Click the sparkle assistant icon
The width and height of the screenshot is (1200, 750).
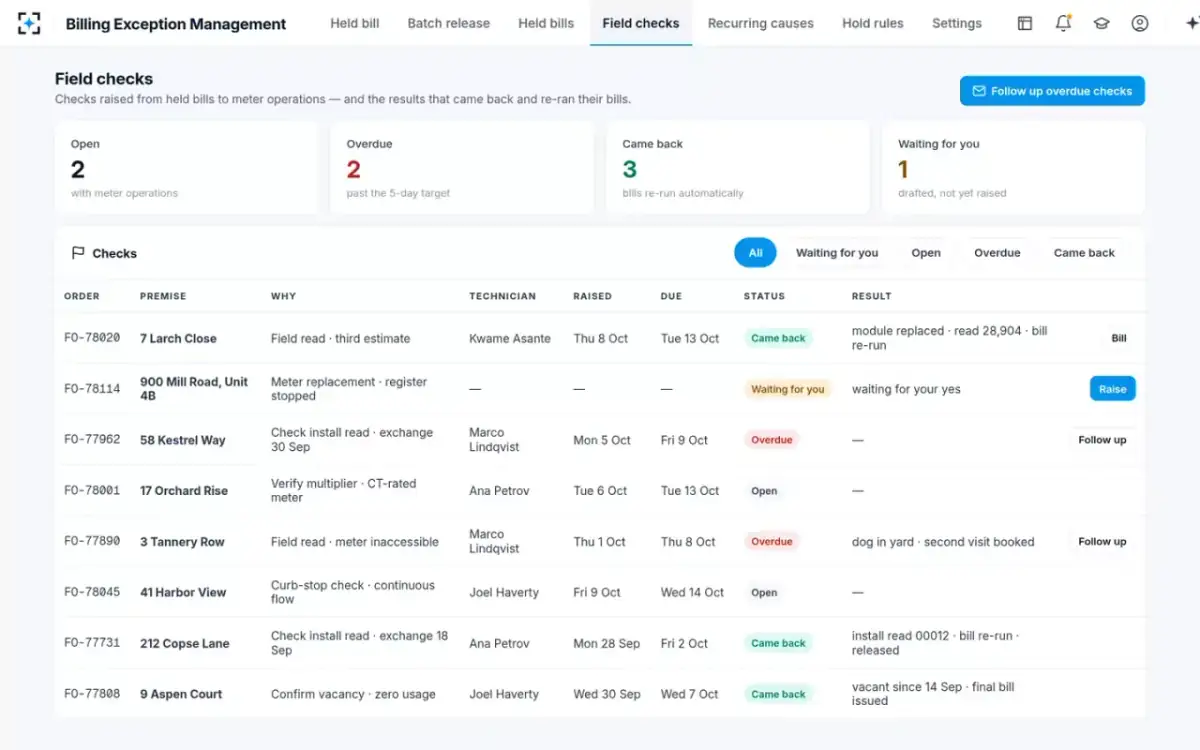[1191, 23]
